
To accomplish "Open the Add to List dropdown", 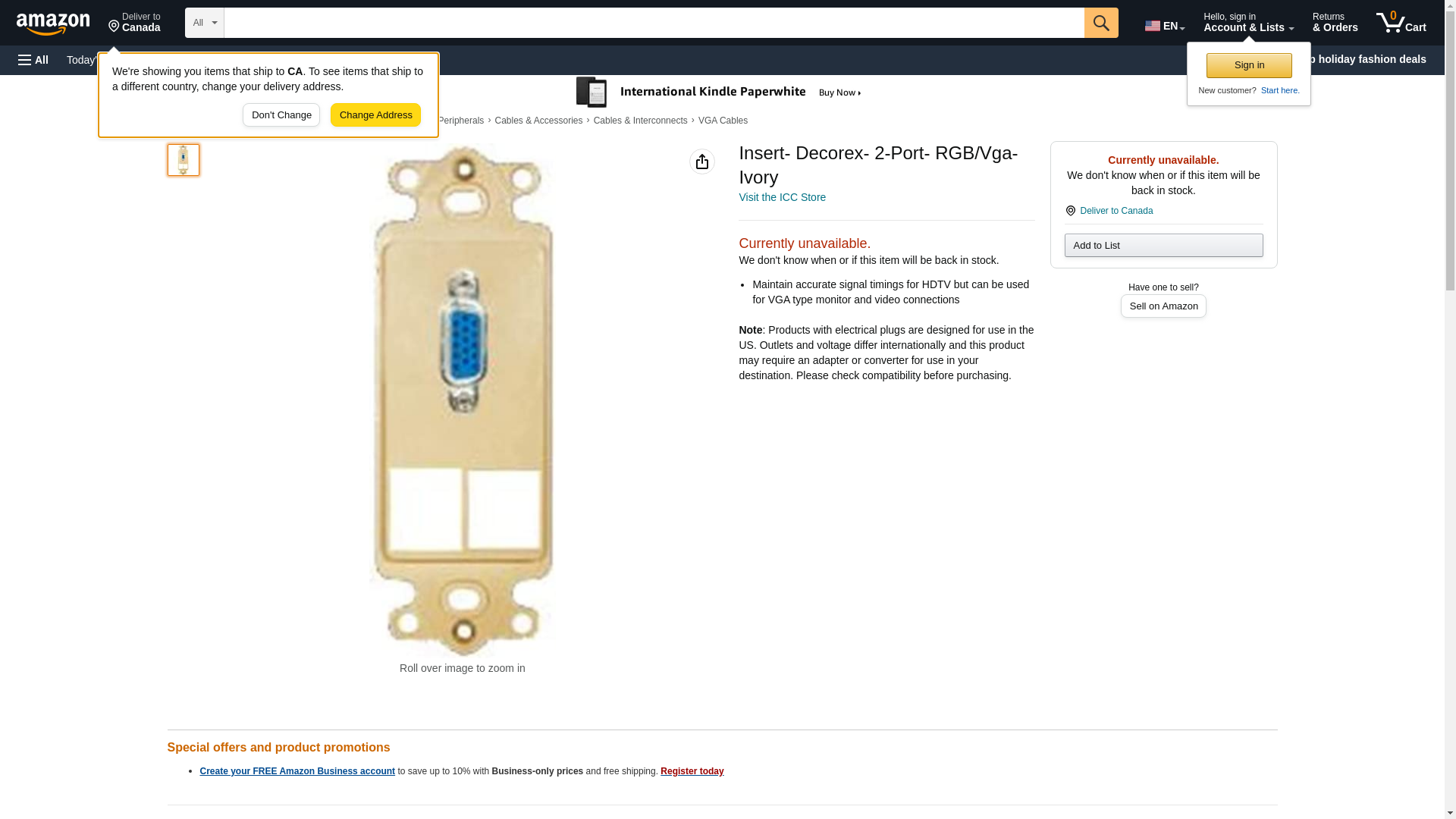I will point(1163,246).
